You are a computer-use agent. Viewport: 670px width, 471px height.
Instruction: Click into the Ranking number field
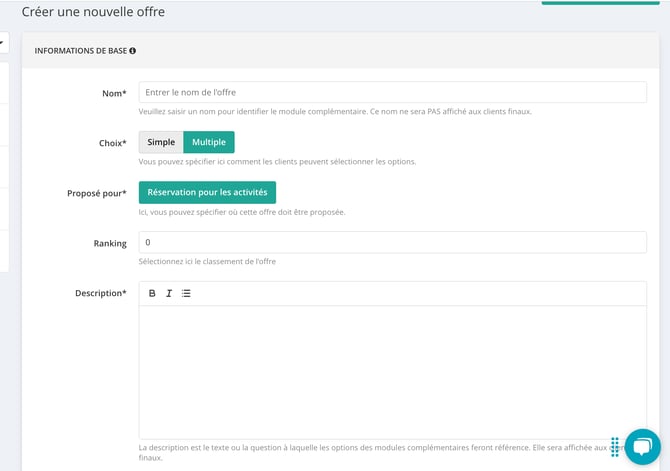(392, 242)
